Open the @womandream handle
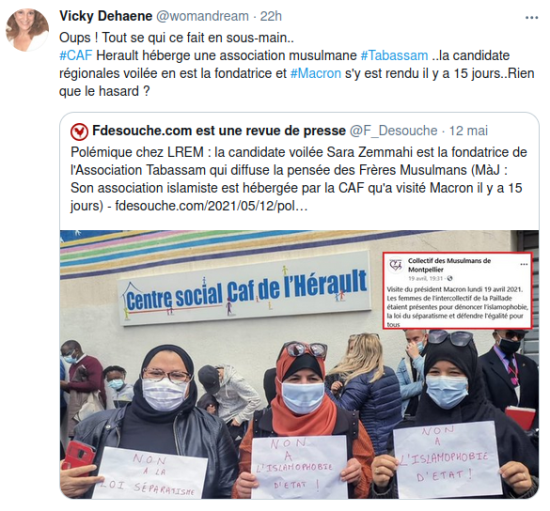Screen dimensions: 550x511 (202, 16)
